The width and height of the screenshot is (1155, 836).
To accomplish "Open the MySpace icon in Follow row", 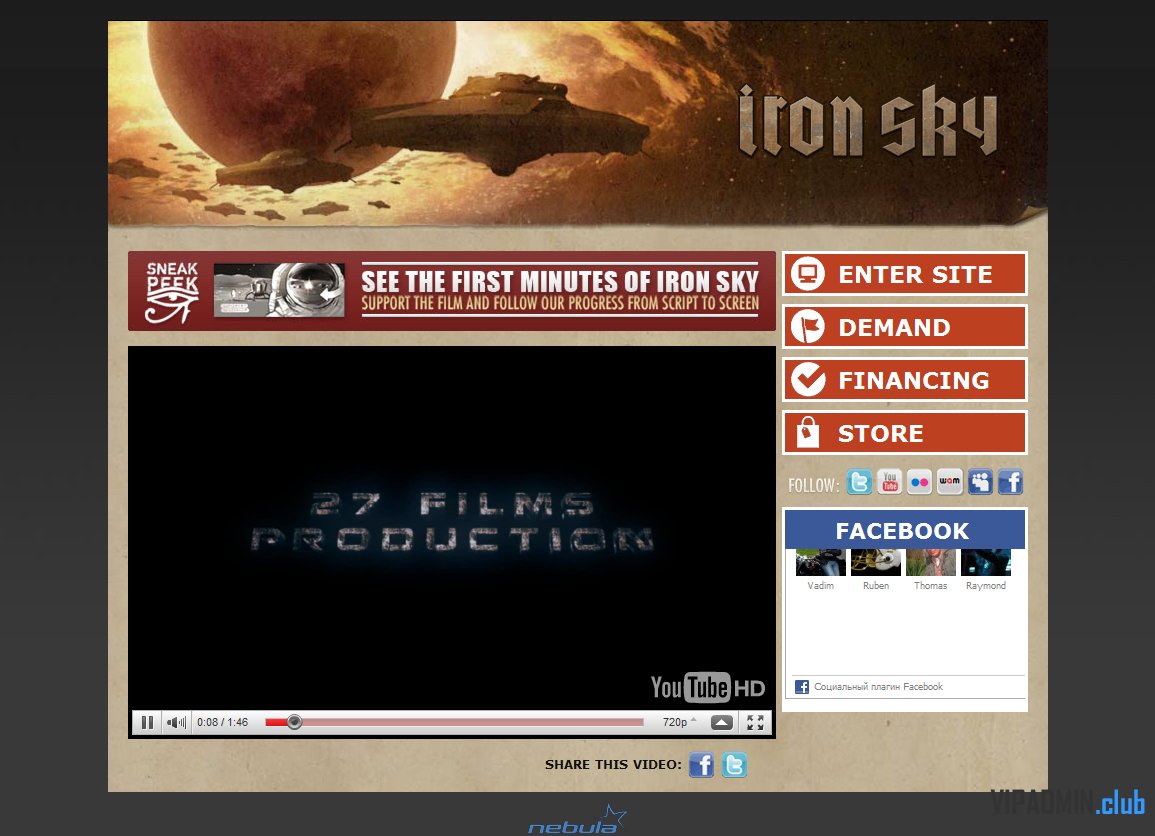I will click(980, 482).
